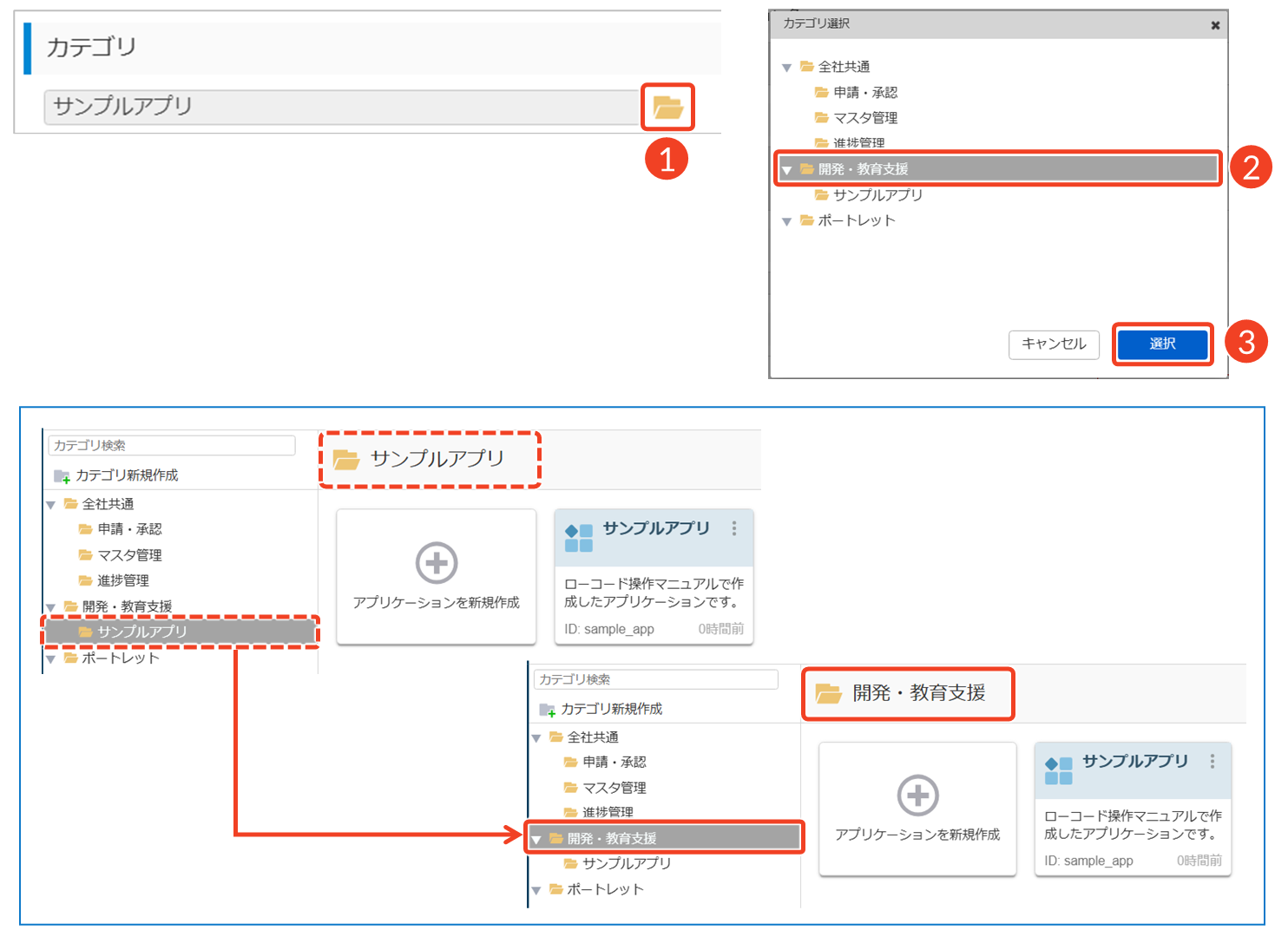Collapse 全社共通 arrow in the カテゴリ選択 dialog
The height and width of the screenshot is (943, 1288).
coord(786,68)
